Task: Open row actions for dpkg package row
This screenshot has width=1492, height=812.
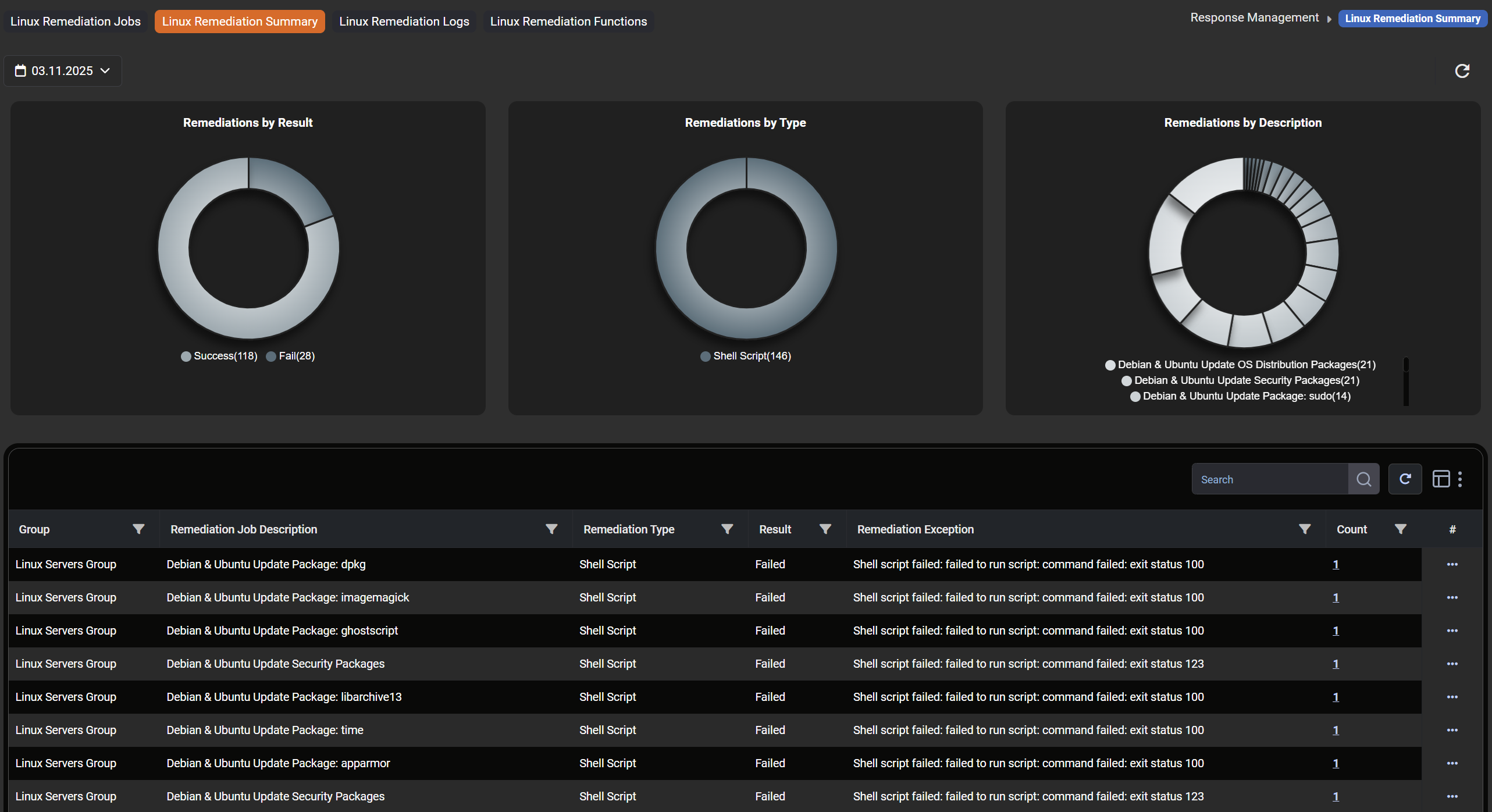Action: click(x=1452, y=564)
